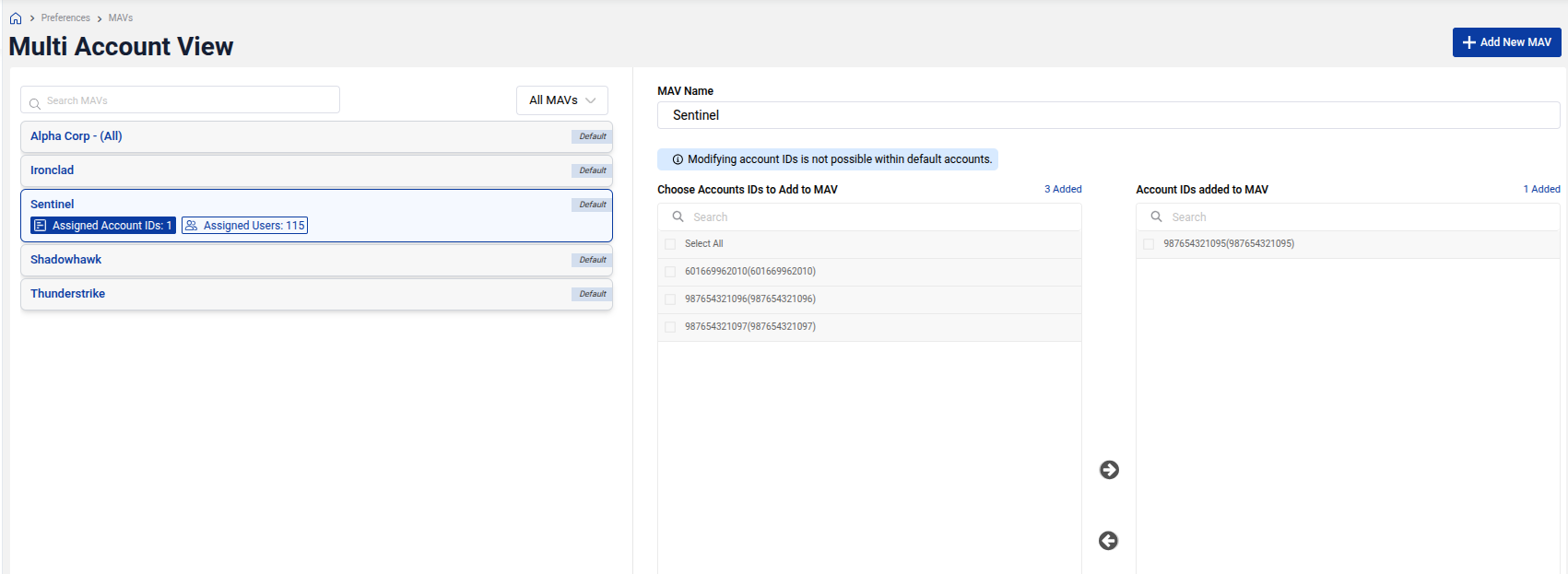Screen dimensions: 1568x574
Task: Check the Select All checkbox
Action: (670, 244)
